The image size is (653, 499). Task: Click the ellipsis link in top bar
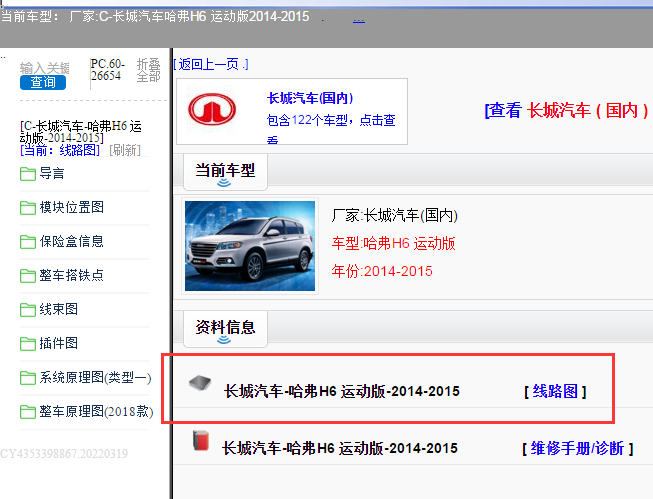pos(359,20)
